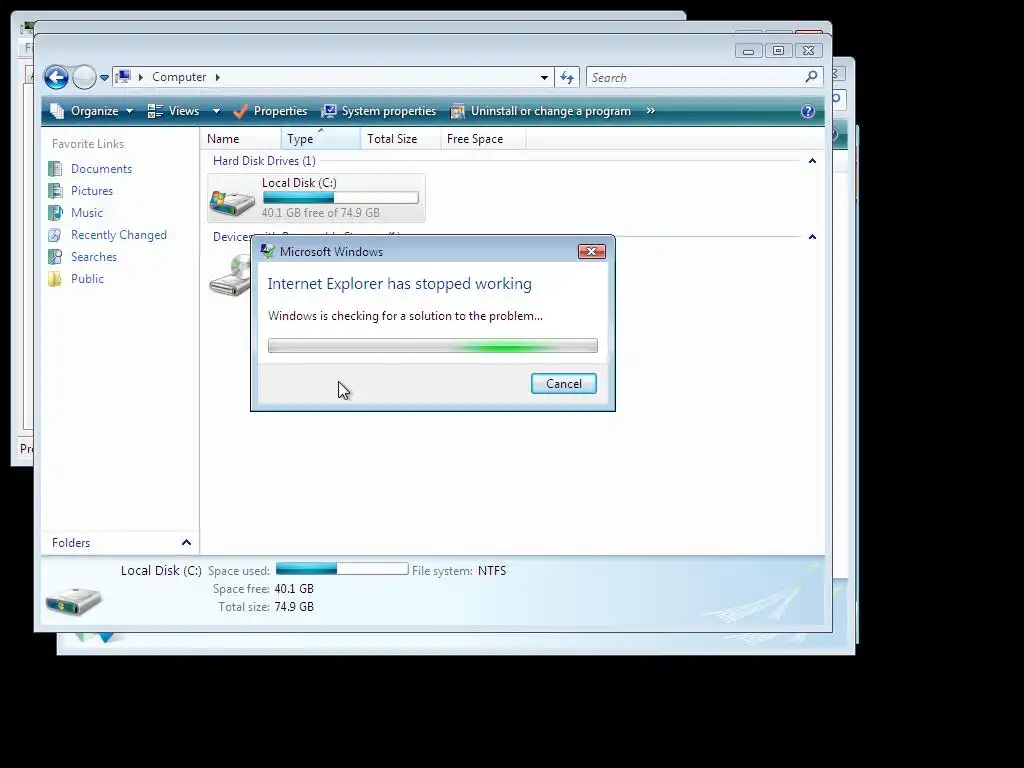Open the Searches favorite link
The image size is (1024, 768).
click(x=94, y=257)
